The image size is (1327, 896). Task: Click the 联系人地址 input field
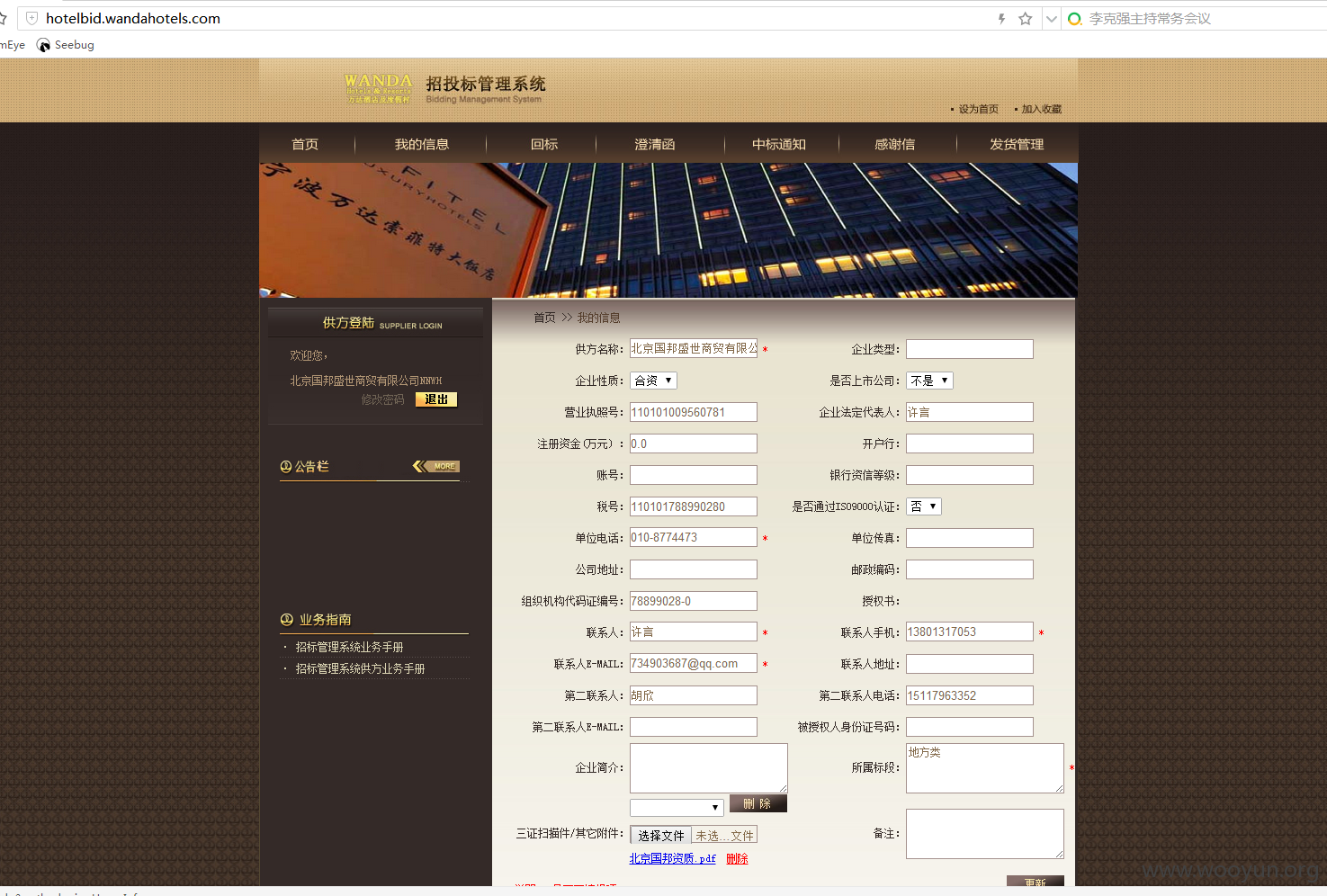point(970,664)
